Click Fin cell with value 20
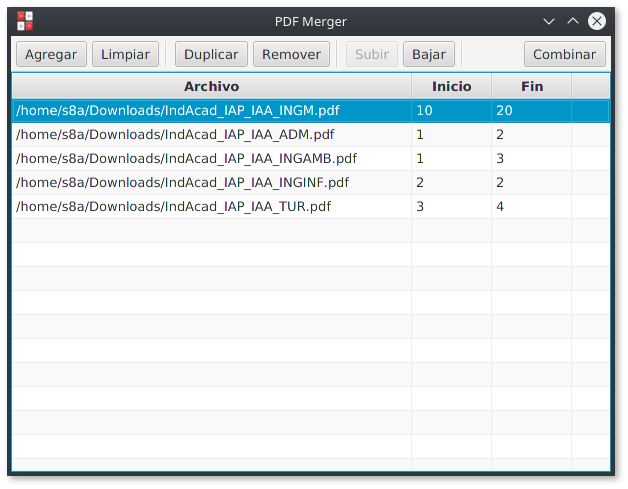 (530, 111)
